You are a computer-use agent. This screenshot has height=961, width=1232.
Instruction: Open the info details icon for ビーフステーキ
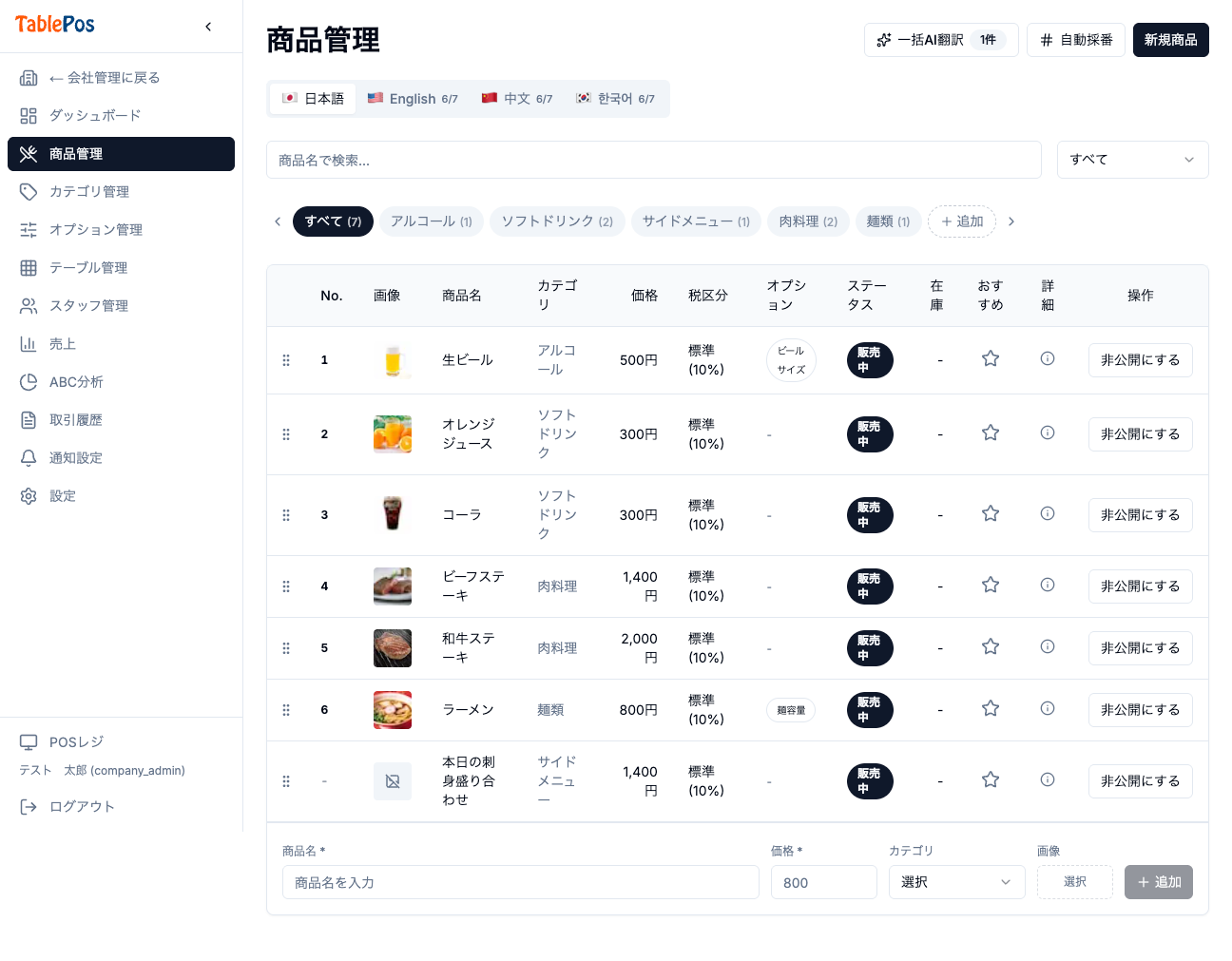(x=1048, y=585)
